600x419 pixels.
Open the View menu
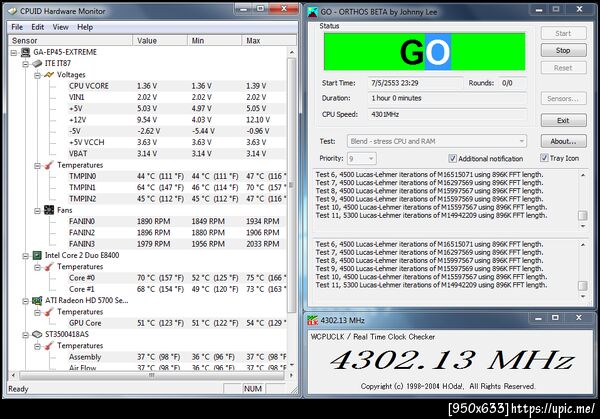pyautogui.click(x=60, y=27)
